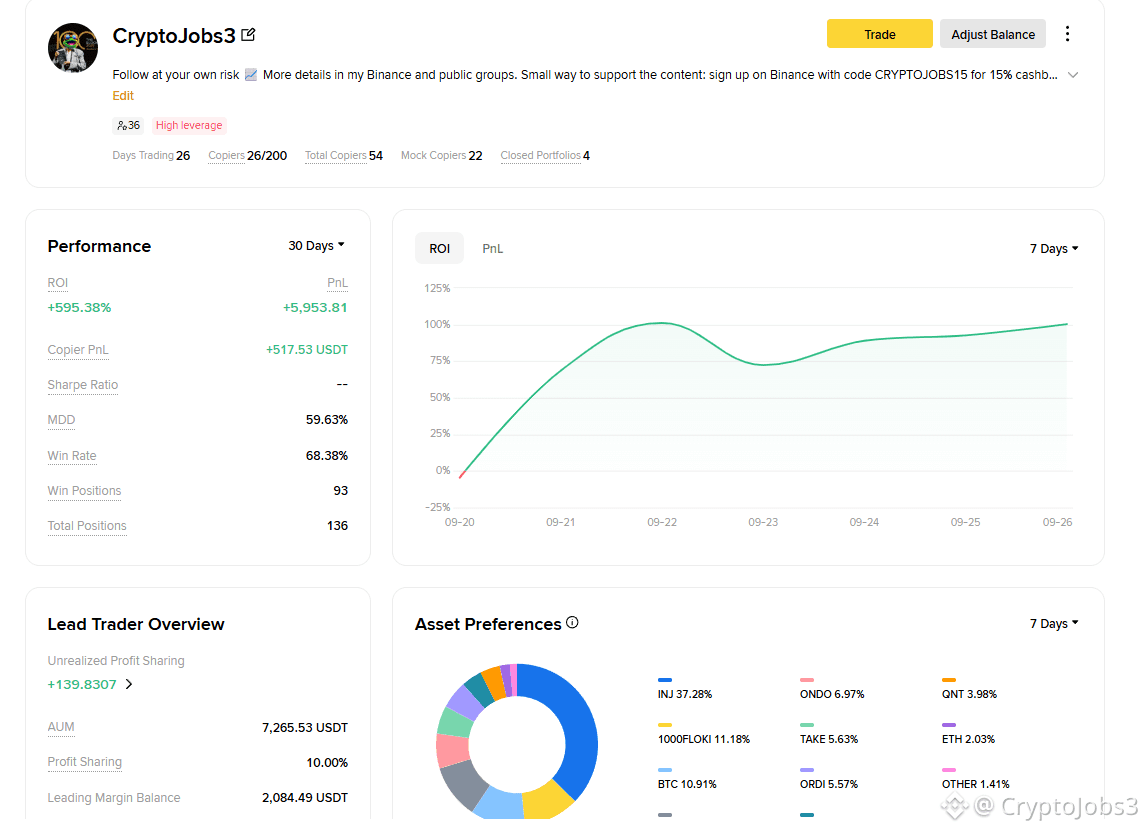Open the Performance 30 Days dropdown
This screenshot has height=831, width=1146.
click(x=316, y=246)
